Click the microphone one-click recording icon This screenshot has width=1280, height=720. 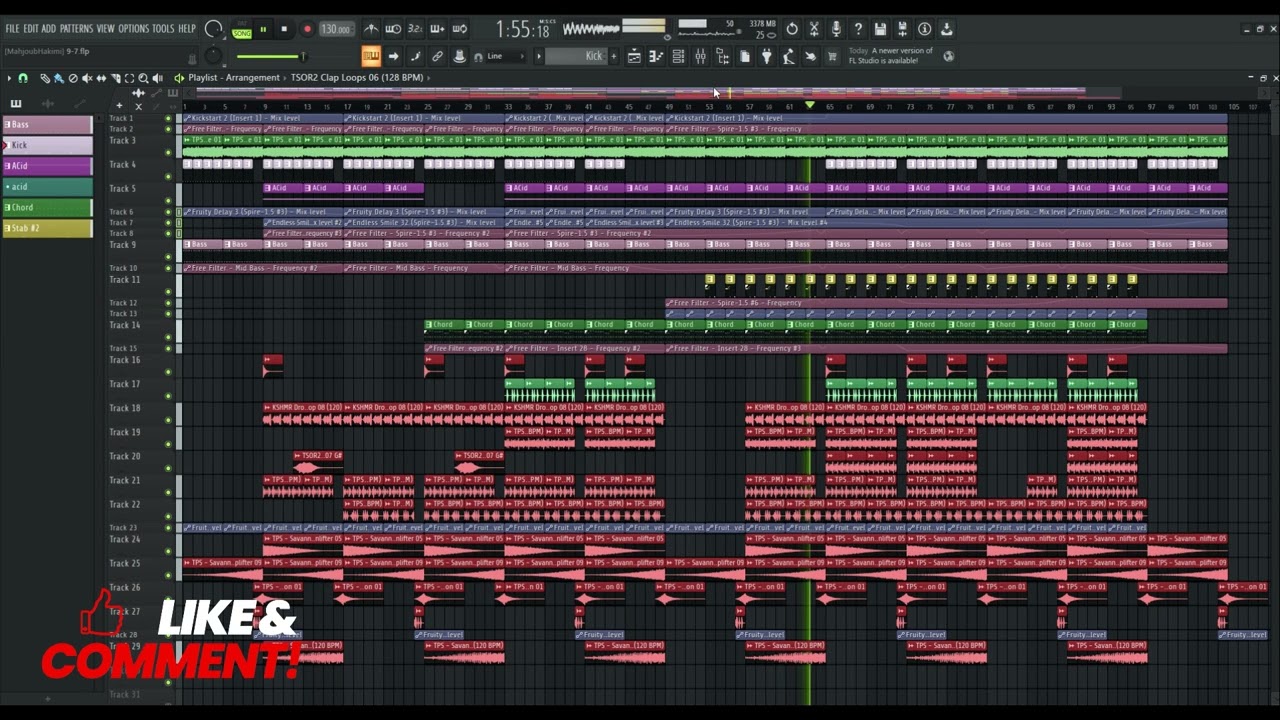[836, 29]
